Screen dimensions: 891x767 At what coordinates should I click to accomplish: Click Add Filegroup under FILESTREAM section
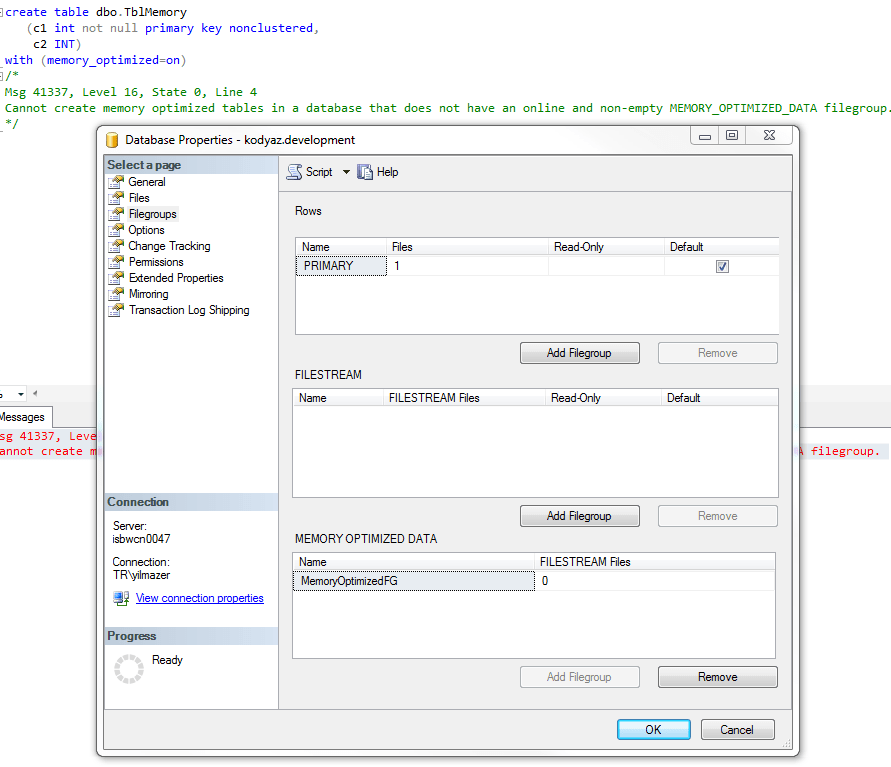click(579, 515)
